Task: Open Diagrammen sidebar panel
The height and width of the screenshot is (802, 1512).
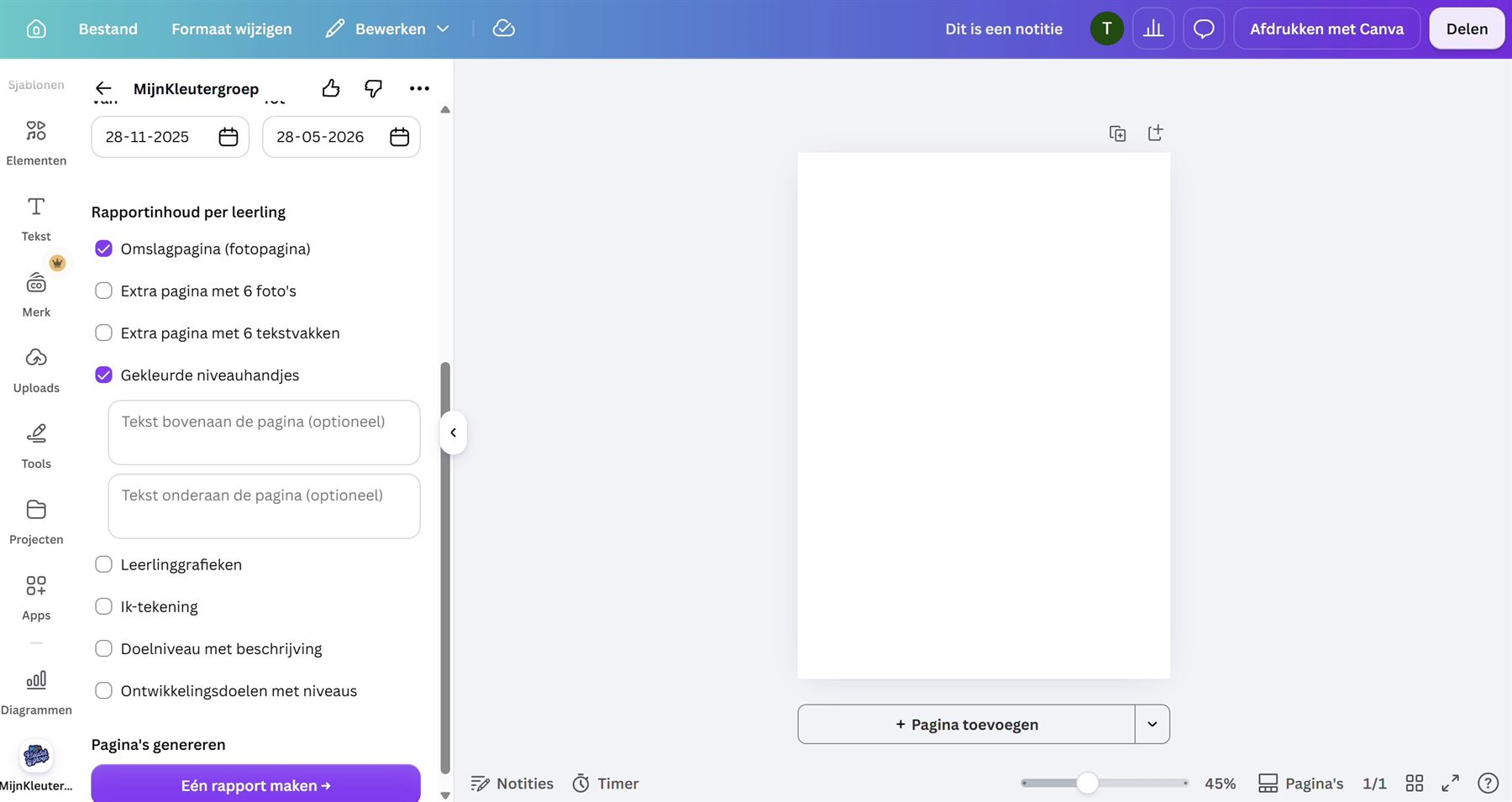Action: (36, 692)
